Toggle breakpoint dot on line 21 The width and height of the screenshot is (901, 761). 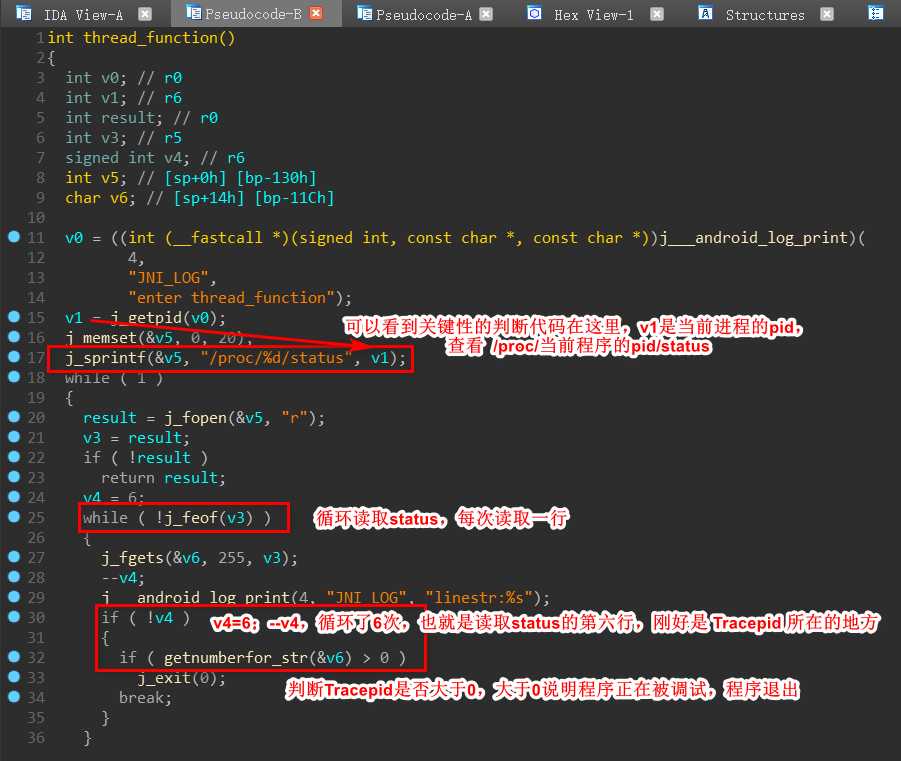(14, 436)
